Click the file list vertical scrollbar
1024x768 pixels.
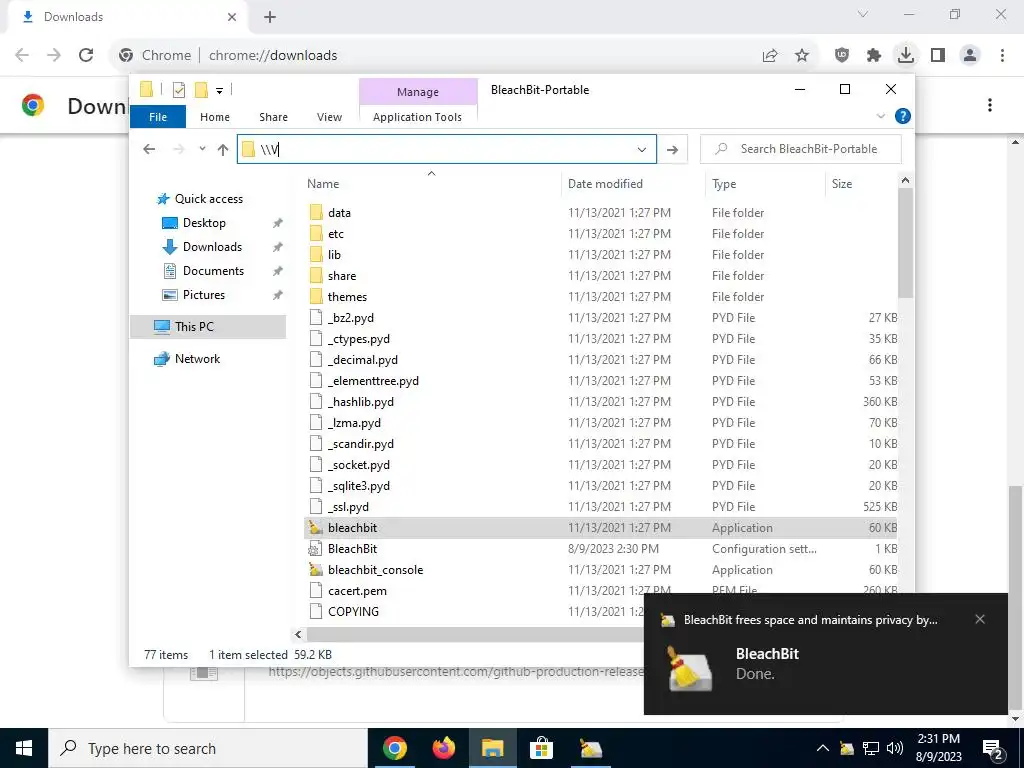[x=905, y=242]
